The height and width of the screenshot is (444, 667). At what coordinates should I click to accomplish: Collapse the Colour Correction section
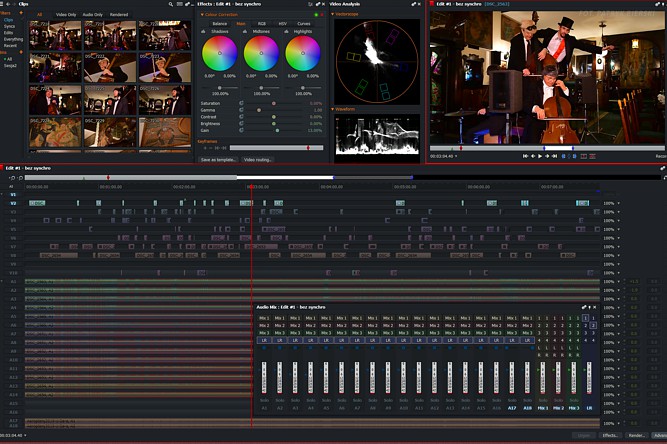tap(201, 15)
